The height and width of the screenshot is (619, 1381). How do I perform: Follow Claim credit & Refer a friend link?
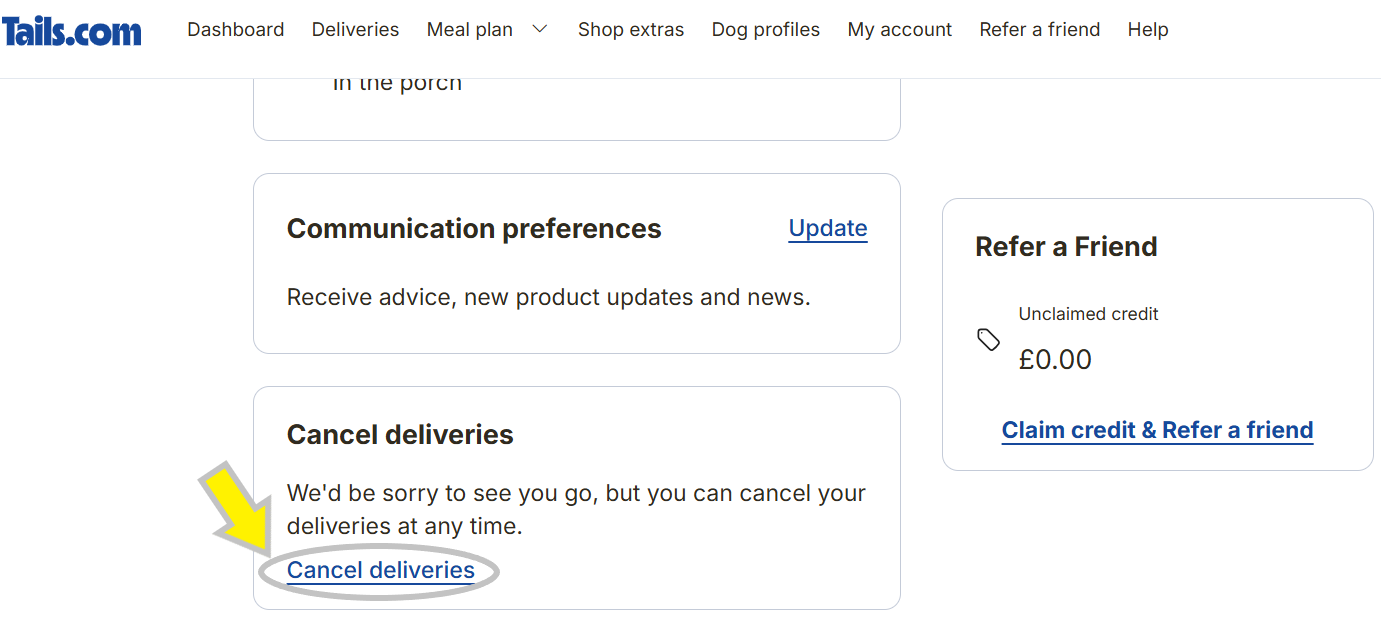pos(1157,430)
